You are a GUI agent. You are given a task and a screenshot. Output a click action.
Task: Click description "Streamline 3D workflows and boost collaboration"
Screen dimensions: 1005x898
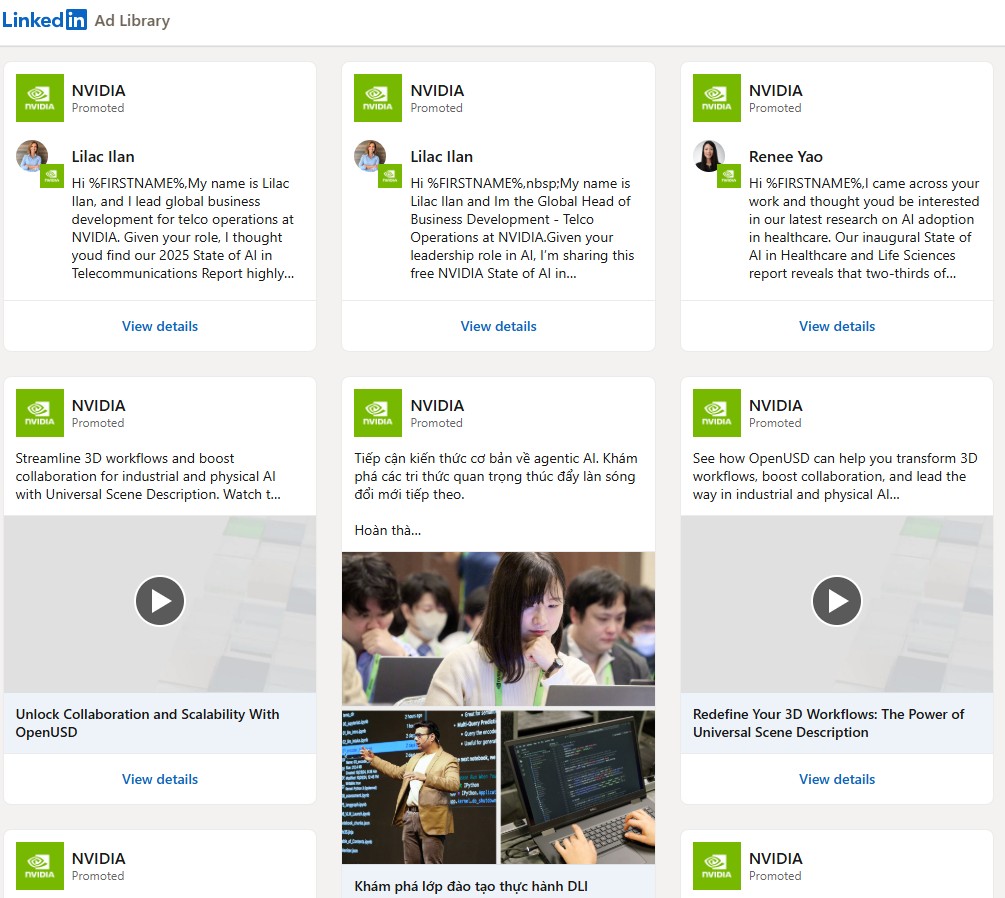click(x=148, y=476)
